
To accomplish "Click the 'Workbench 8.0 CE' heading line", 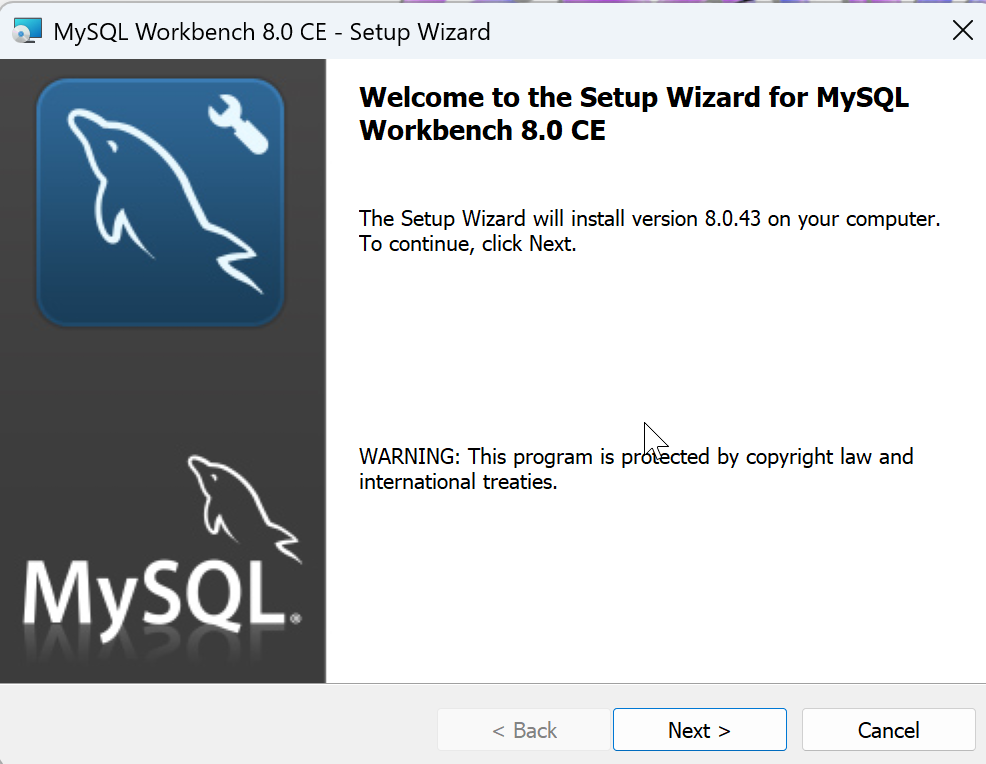I will (x=482, y=131).
